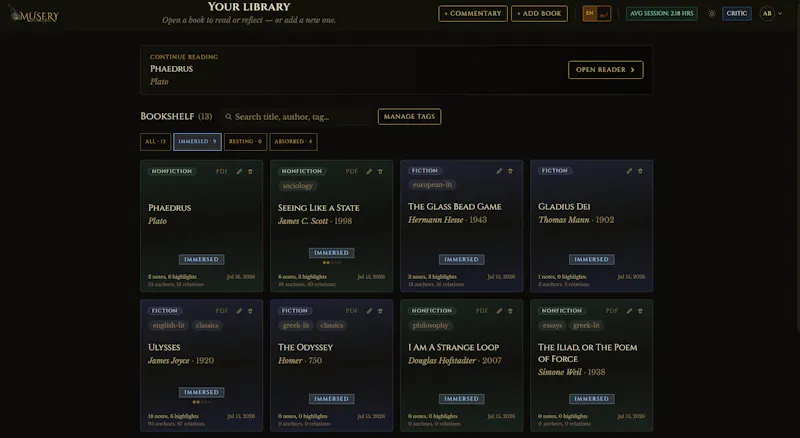Switch language to EN
Image resolution: width=800 pixels, height=438 pixels.
pos(590,14)
